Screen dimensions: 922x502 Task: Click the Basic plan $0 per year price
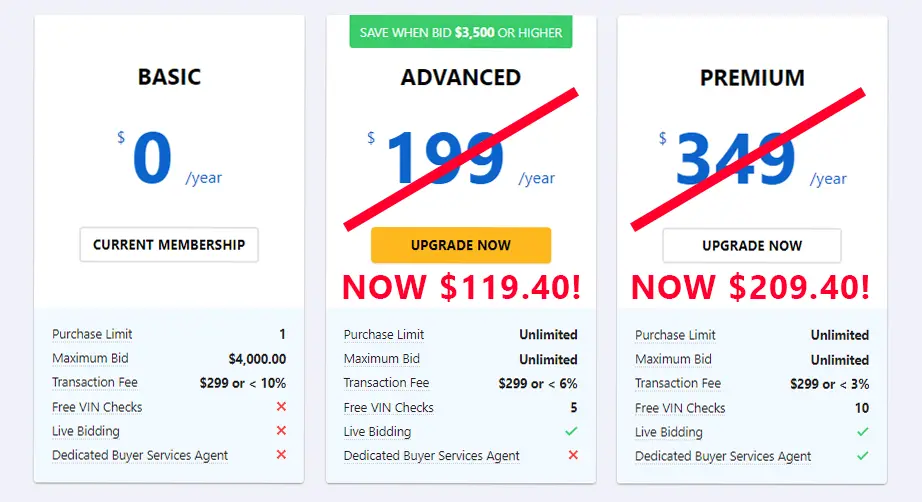coord(169,157)
